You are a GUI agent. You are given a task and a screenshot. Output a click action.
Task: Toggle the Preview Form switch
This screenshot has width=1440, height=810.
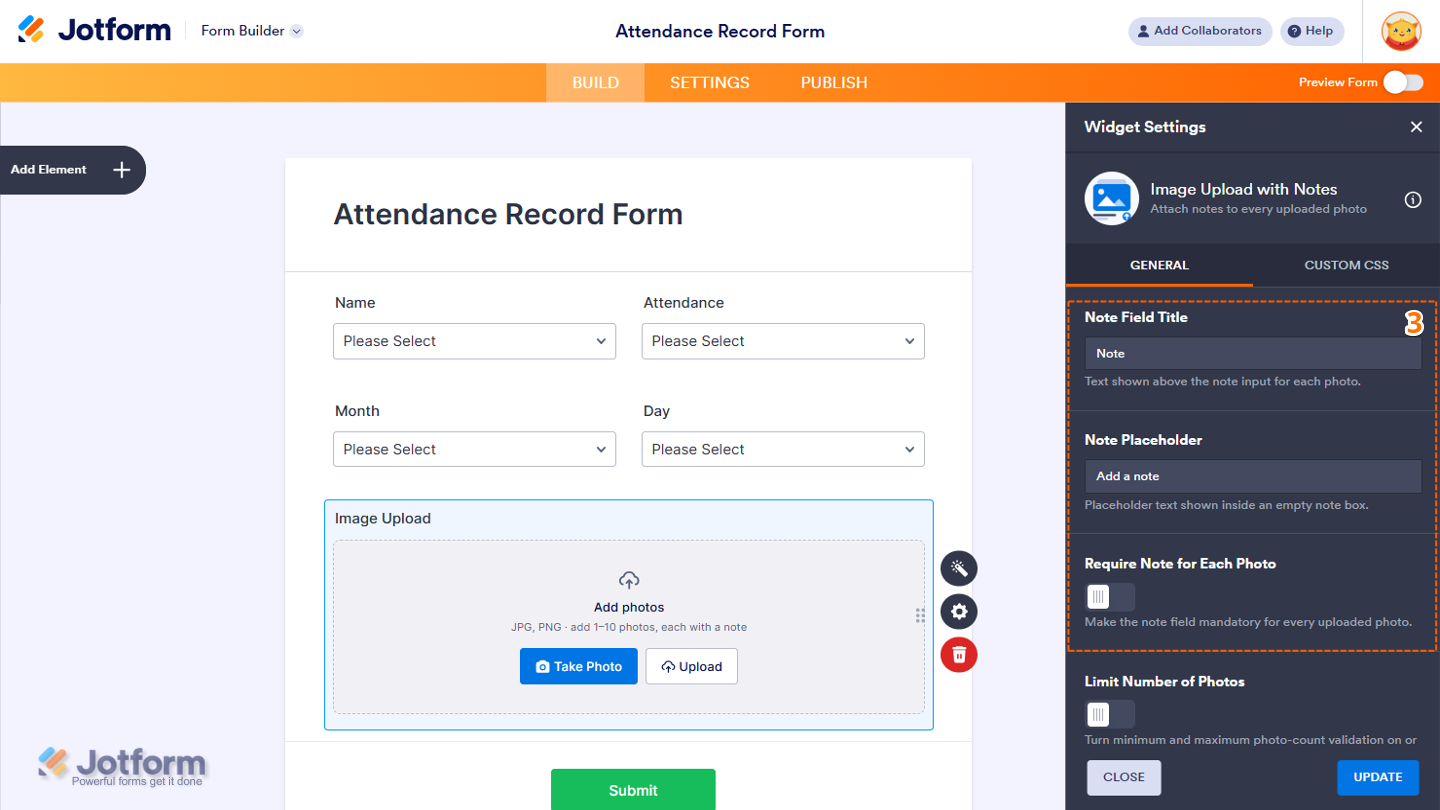[x=1403, y=82]
